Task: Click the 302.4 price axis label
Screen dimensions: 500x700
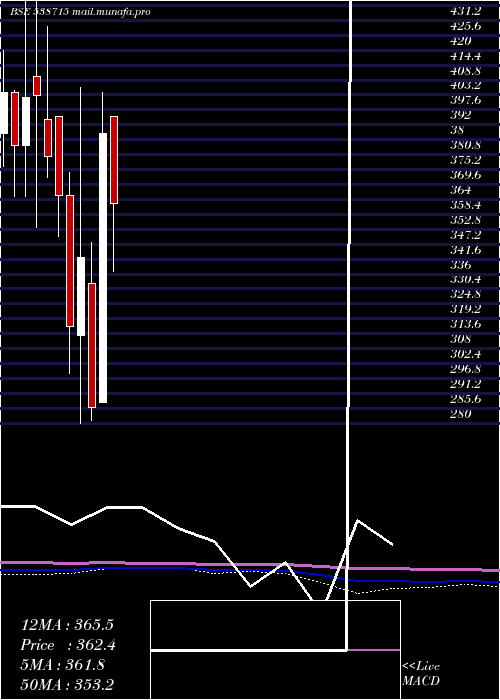Action: pos(465,355)
